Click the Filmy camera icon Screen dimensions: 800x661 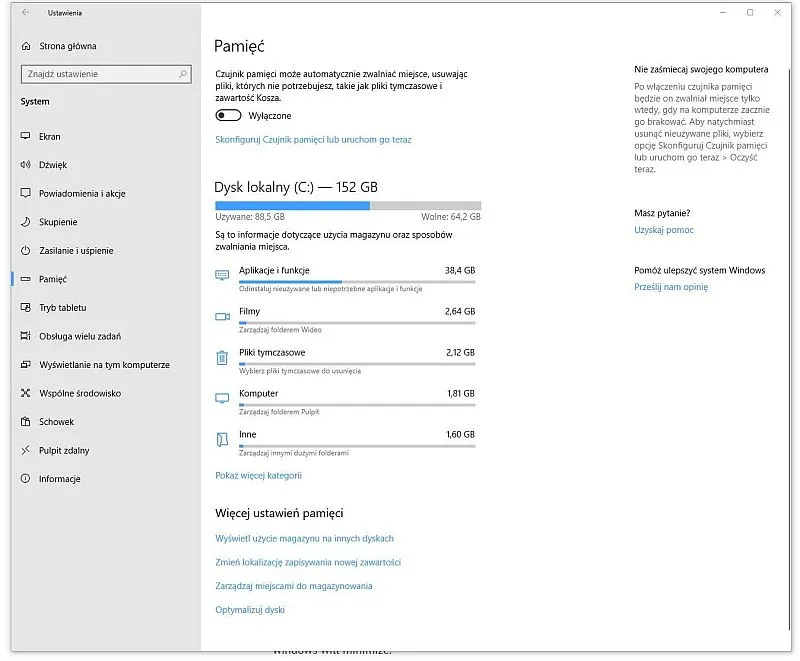(x=222, y=316)
